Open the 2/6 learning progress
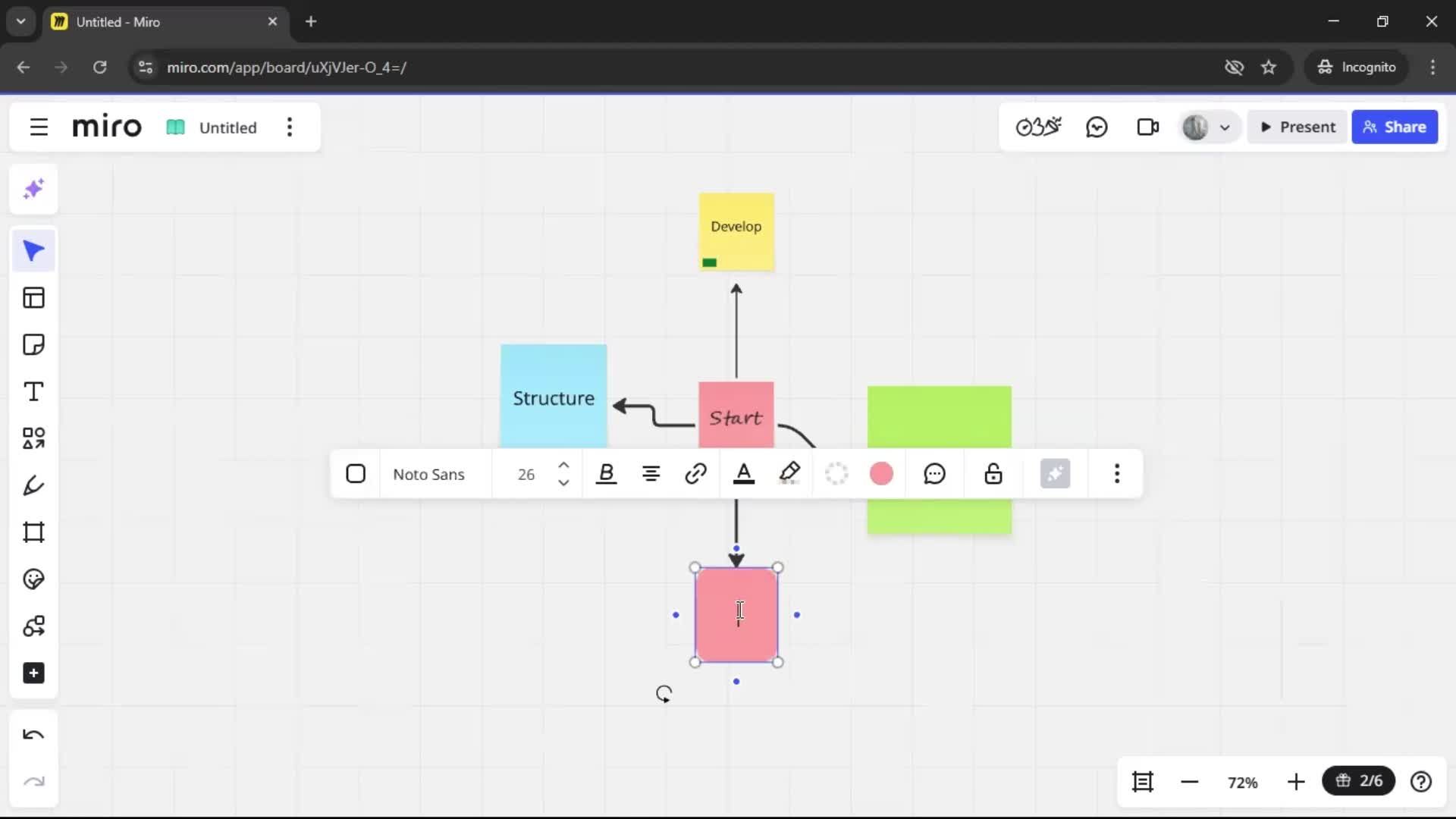Screen dimensions: 1456x819 pyautogui.click(x=1358, y=781)
